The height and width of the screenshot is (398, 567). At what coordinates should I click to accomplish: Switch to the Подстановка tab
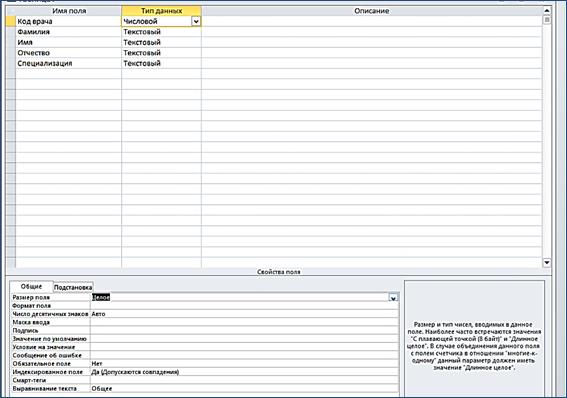[73, 287]
